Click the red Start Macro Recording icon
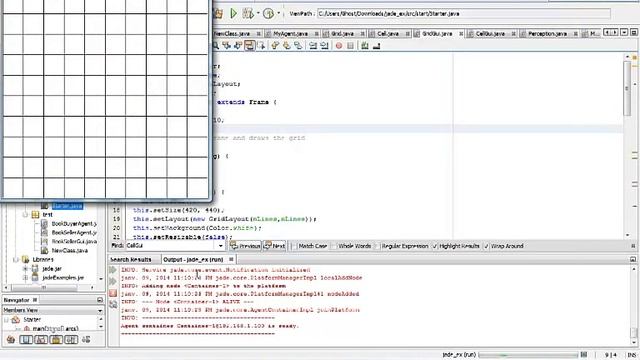This screenshot has height=360, width=640. click(x=339, y=46)
